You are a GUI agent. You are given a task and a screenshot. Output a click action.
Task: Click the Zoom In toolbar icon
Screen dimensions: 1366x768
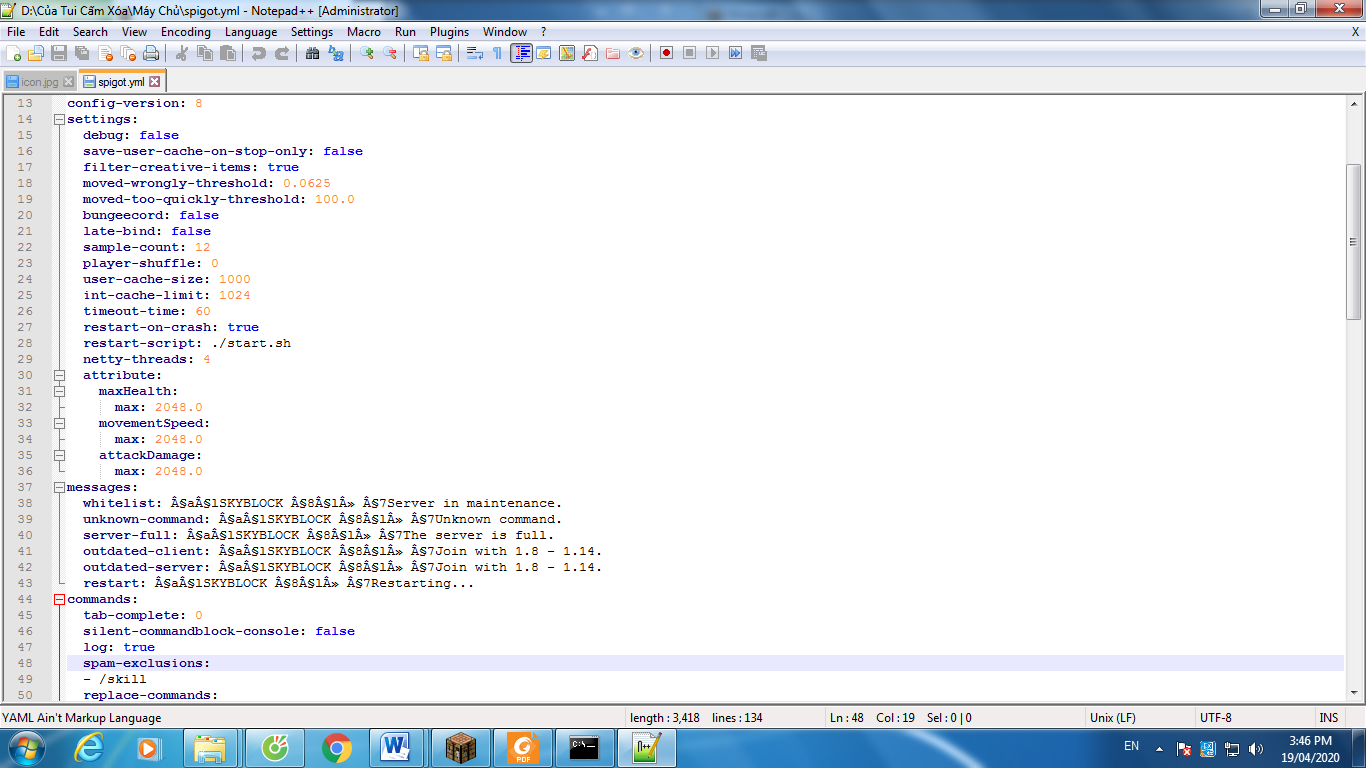pos(367,53)
